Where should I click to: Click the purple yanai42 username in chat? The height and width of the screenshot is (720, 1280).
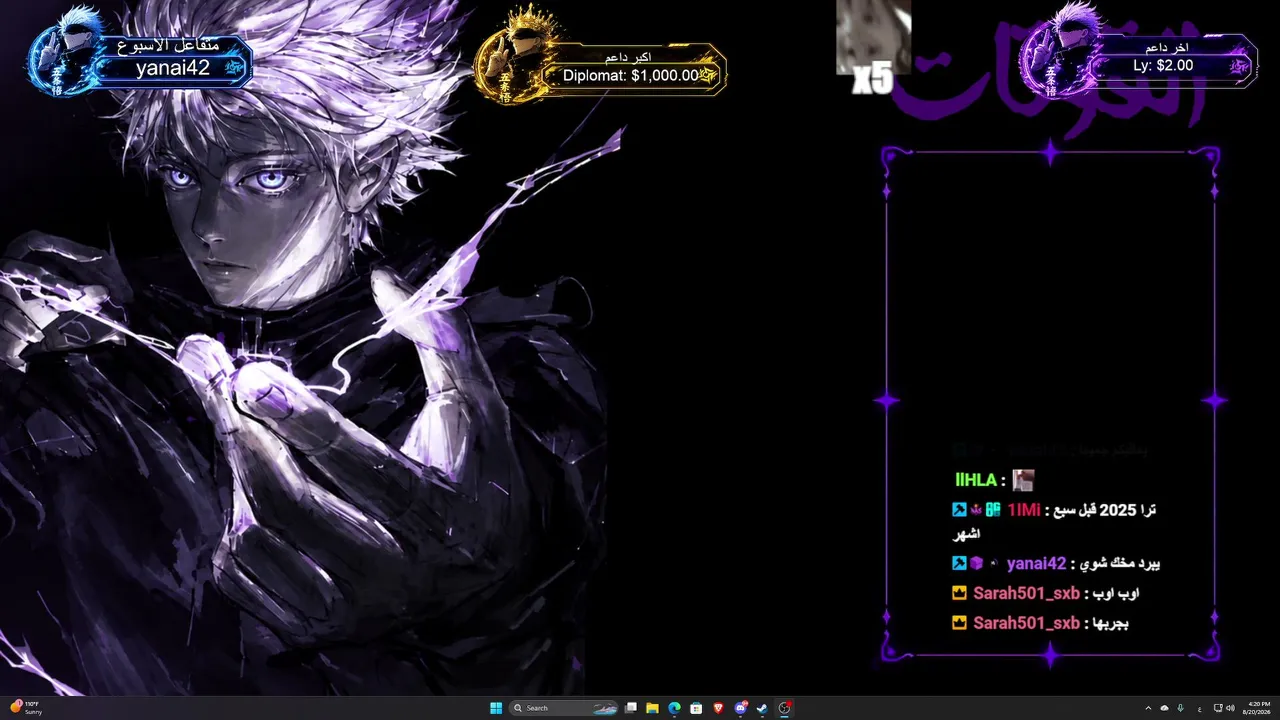pyautogui.click(x=1036, y=563)
